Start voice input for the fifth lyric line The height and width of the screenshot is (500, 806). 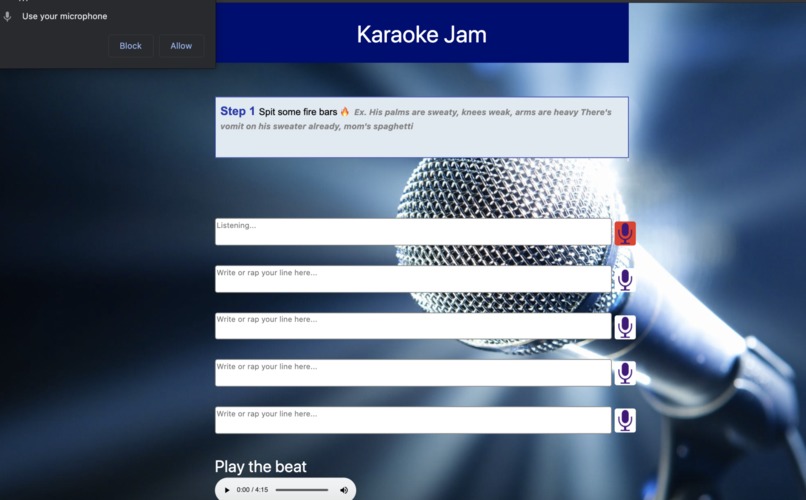pyautogui.click(x=625, y=420)
